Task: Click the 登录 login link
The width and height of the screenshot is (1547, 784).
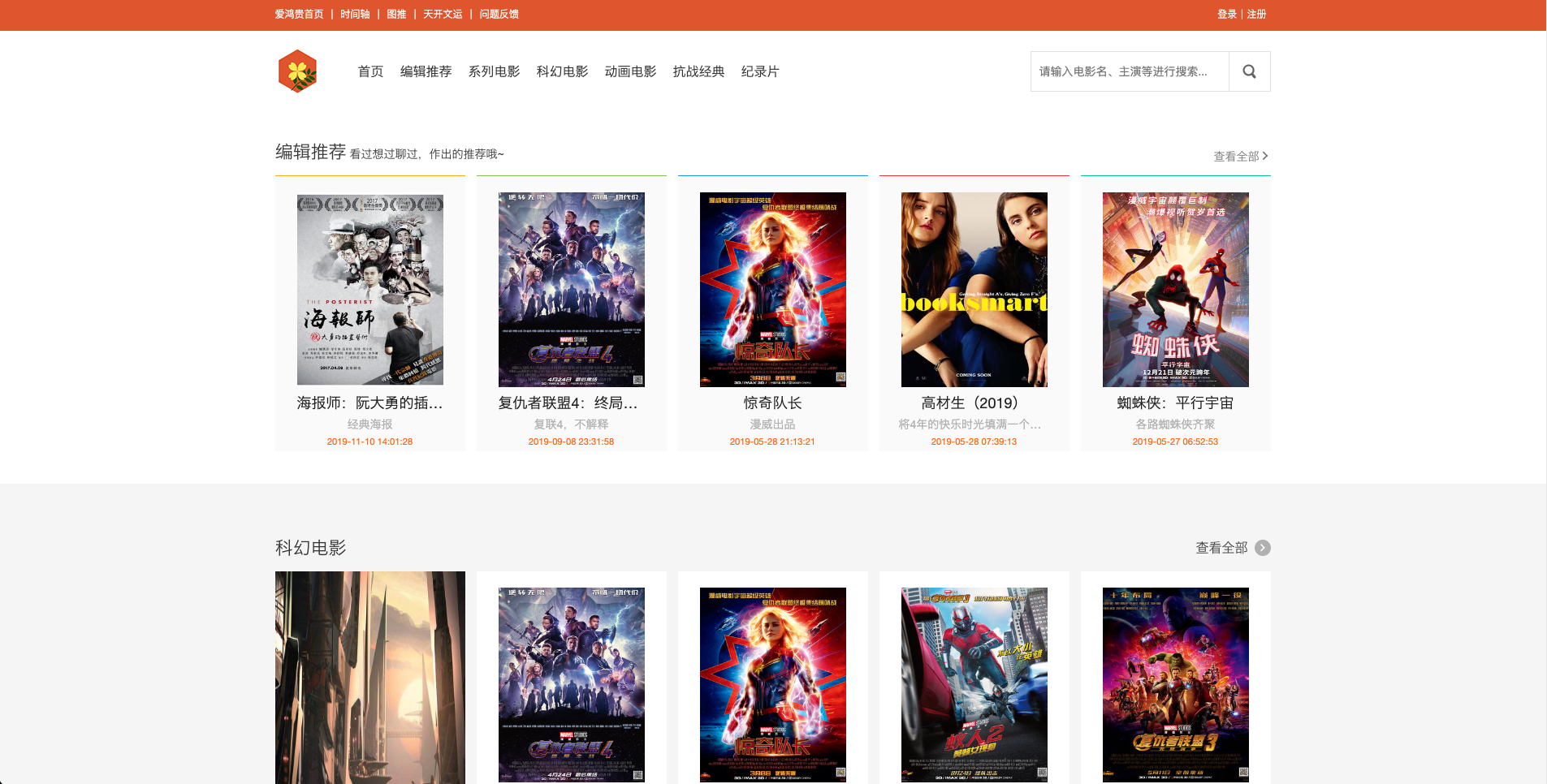Action: click(1226, 14)
